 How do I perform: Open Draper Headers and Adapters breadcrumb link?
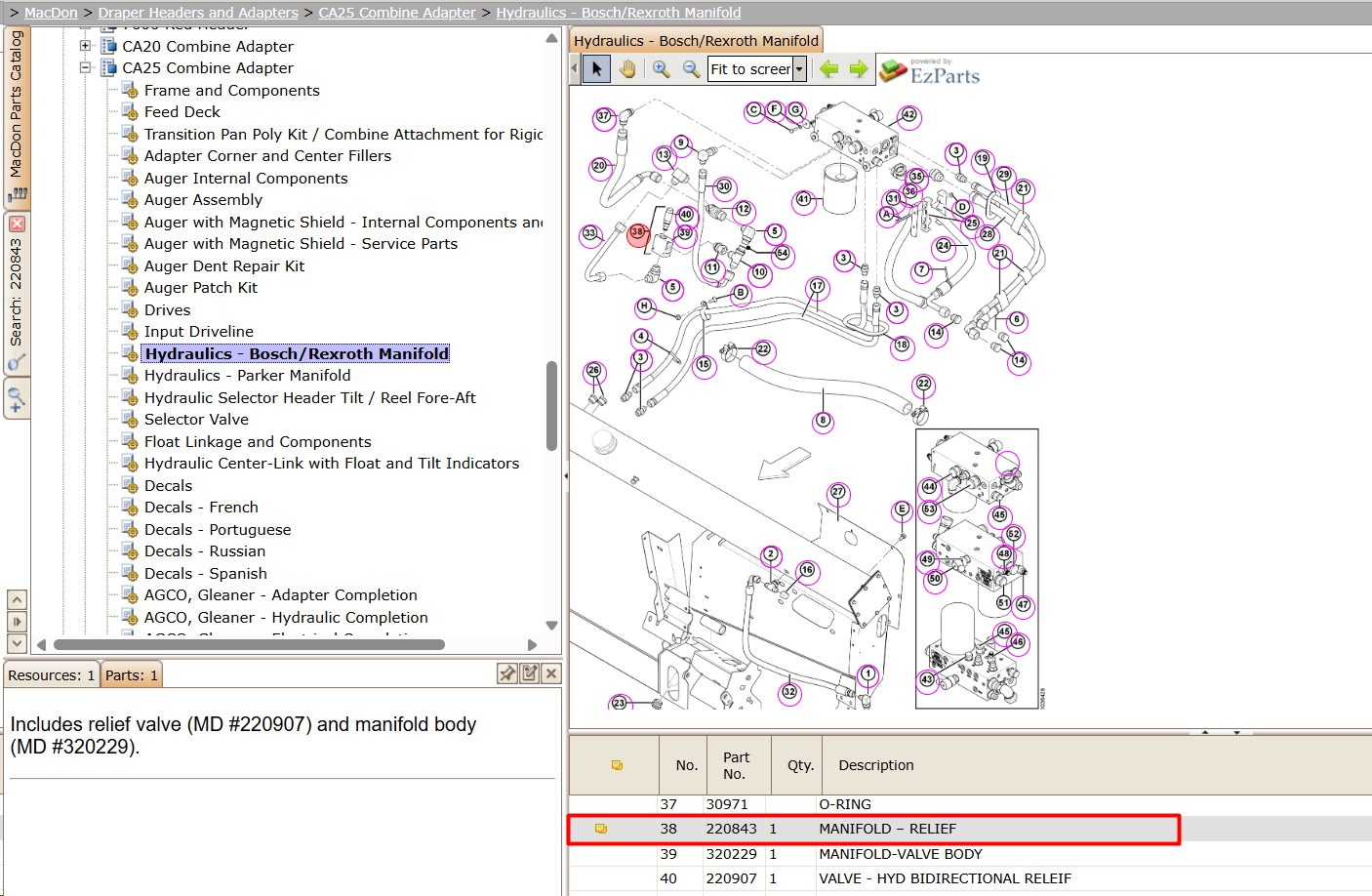[x=198, y=13]
